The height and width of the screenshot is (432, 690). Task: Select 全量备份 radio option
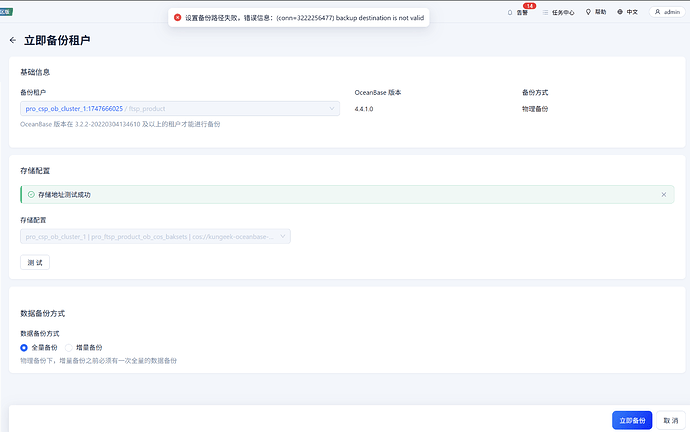pyautogui.click(x=25, y=347)
